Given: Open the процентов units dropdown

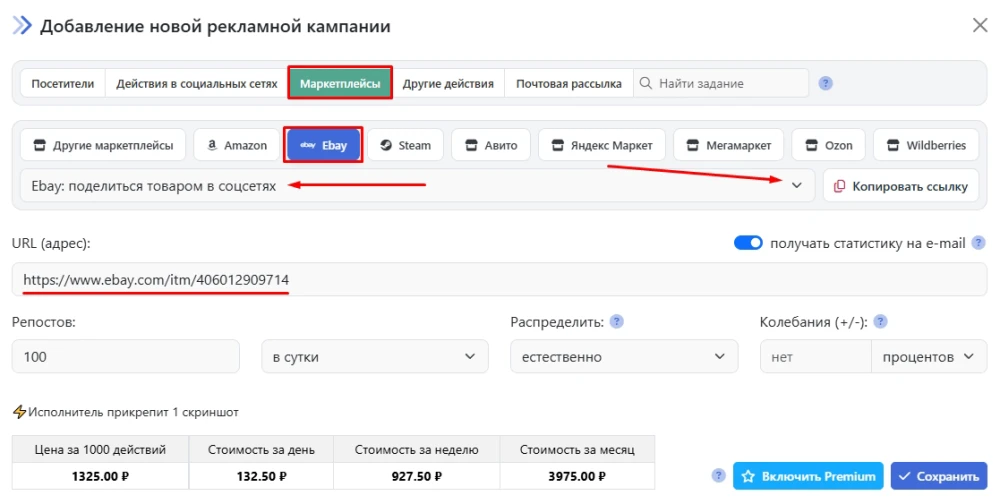Looking at the screenshot, I should [x=929, y=357].
